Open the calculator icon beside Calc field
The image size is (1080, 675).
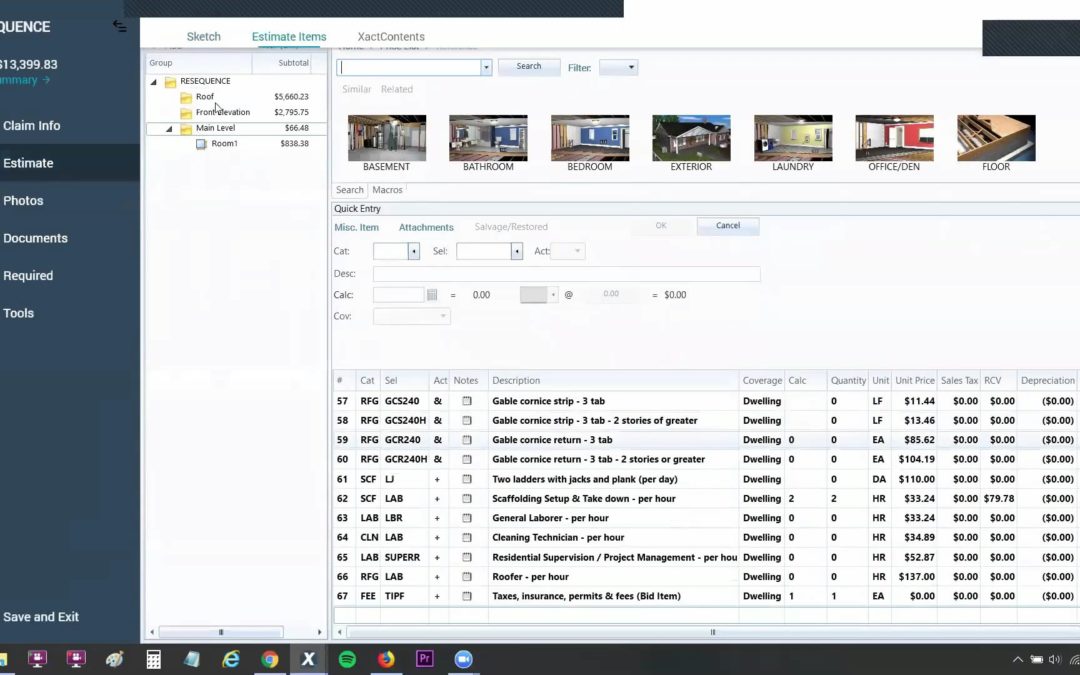[432, 295]
